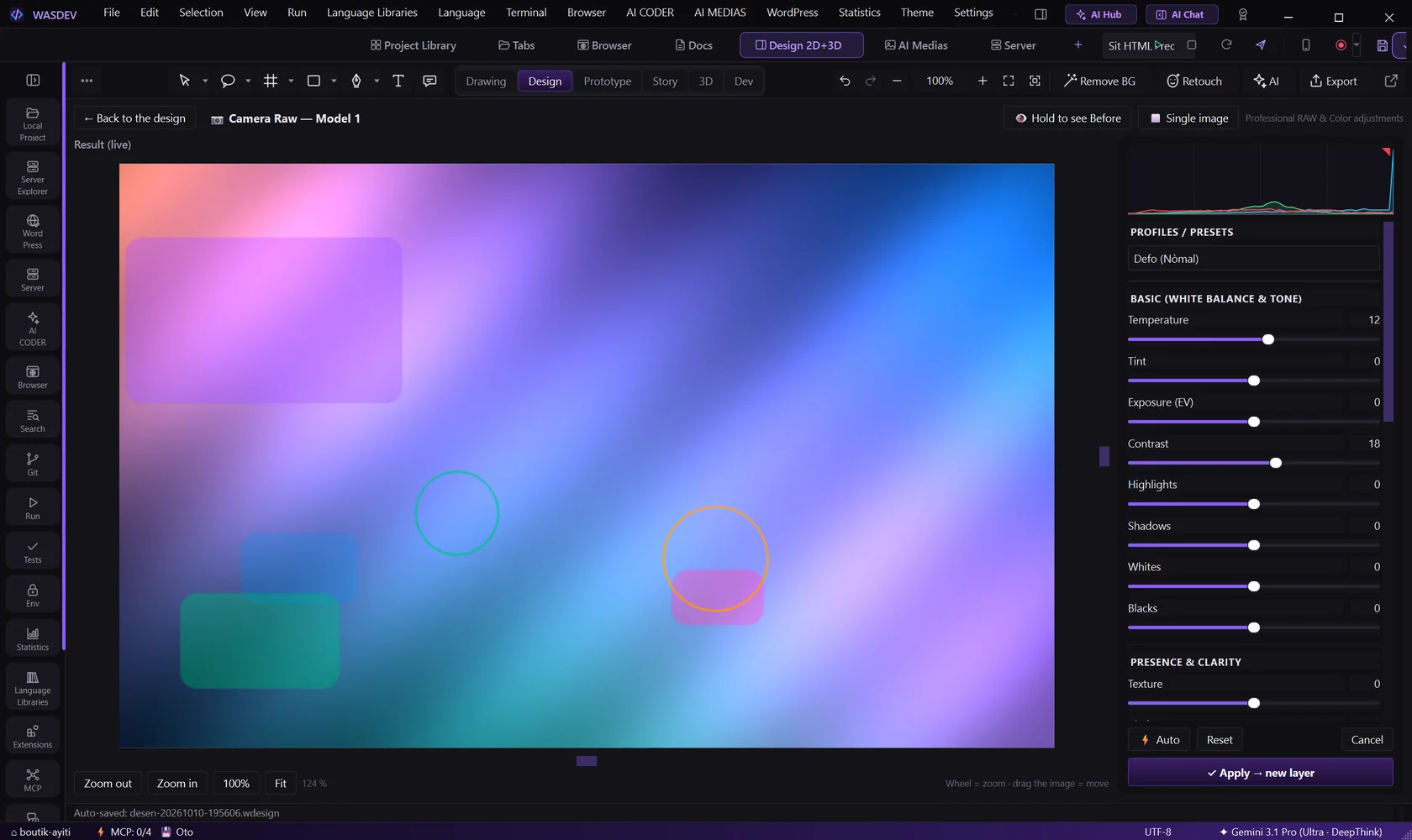Viewport: 1412px width, 840px height.
Task: Click Apply → new layer
Action: click(x=1260, y=773)
